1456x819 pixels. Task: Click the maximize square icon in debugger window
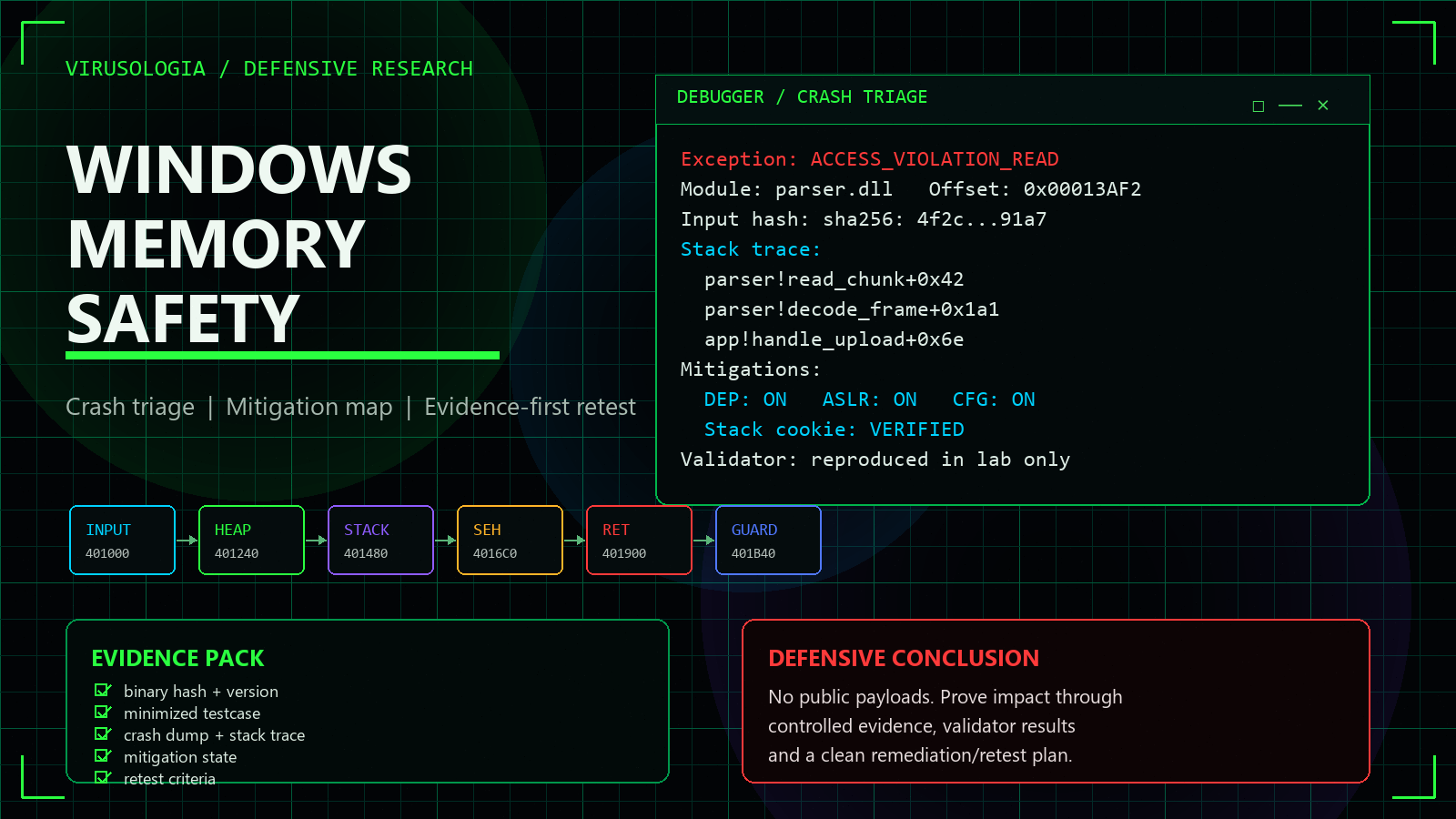(x=1259, y=106)
